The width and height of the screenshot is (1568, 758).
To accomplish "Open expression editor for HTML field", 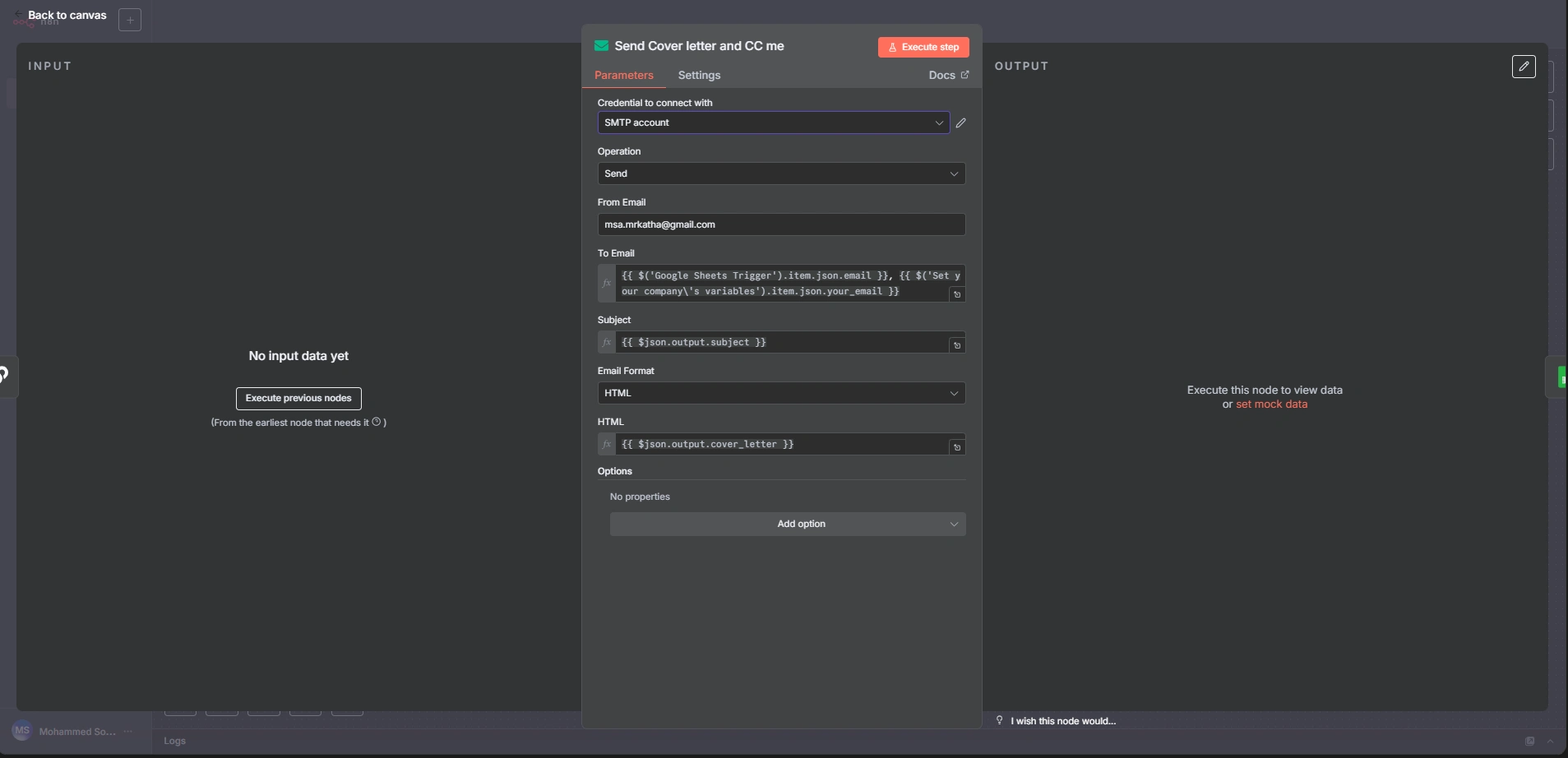I will 957,447.
